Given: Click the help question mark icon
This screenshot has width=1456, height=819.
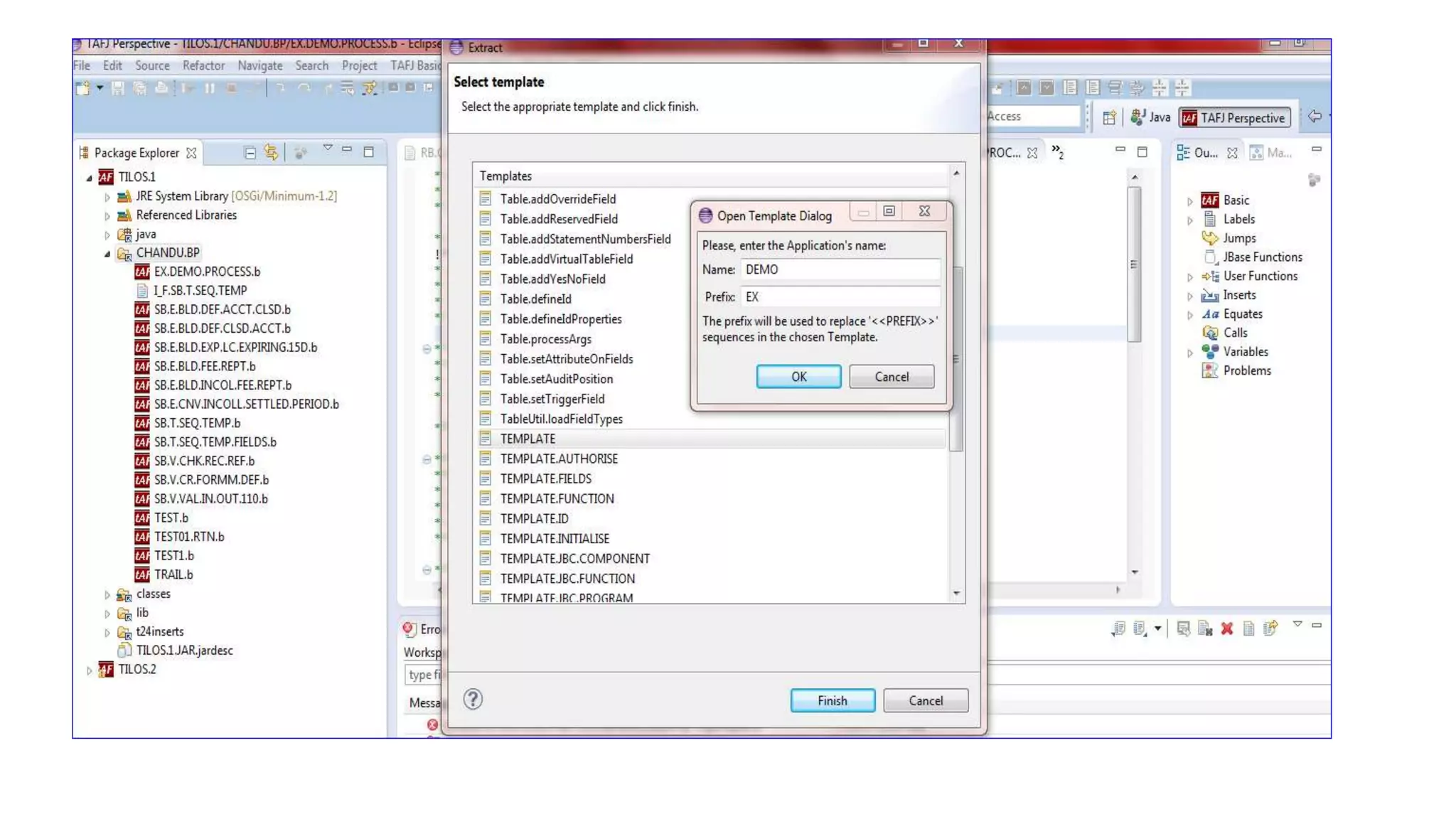Looking at the screenshot, I should [473, 700].
